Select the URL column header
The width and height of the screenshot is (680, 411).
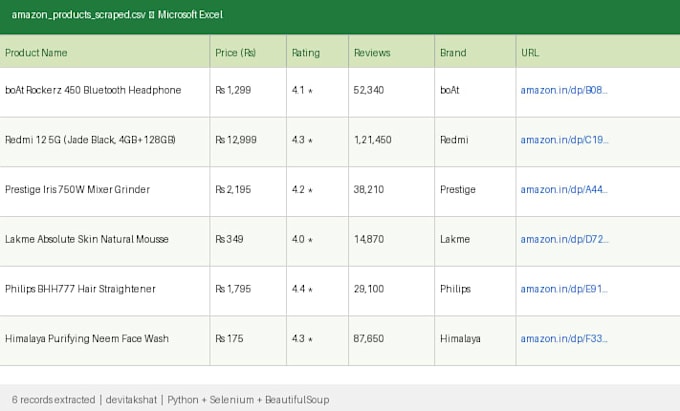(x=598, y=52)
